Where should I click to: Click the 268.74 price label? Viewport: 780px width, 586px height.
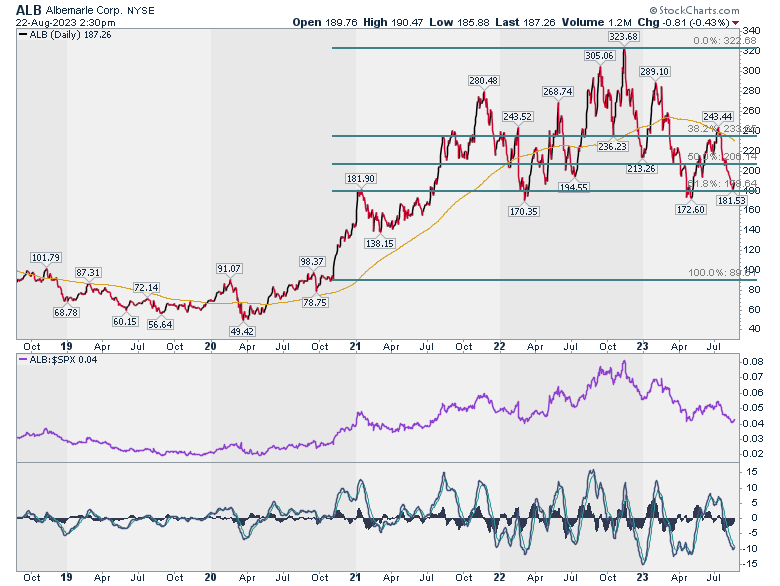point(558,92)
